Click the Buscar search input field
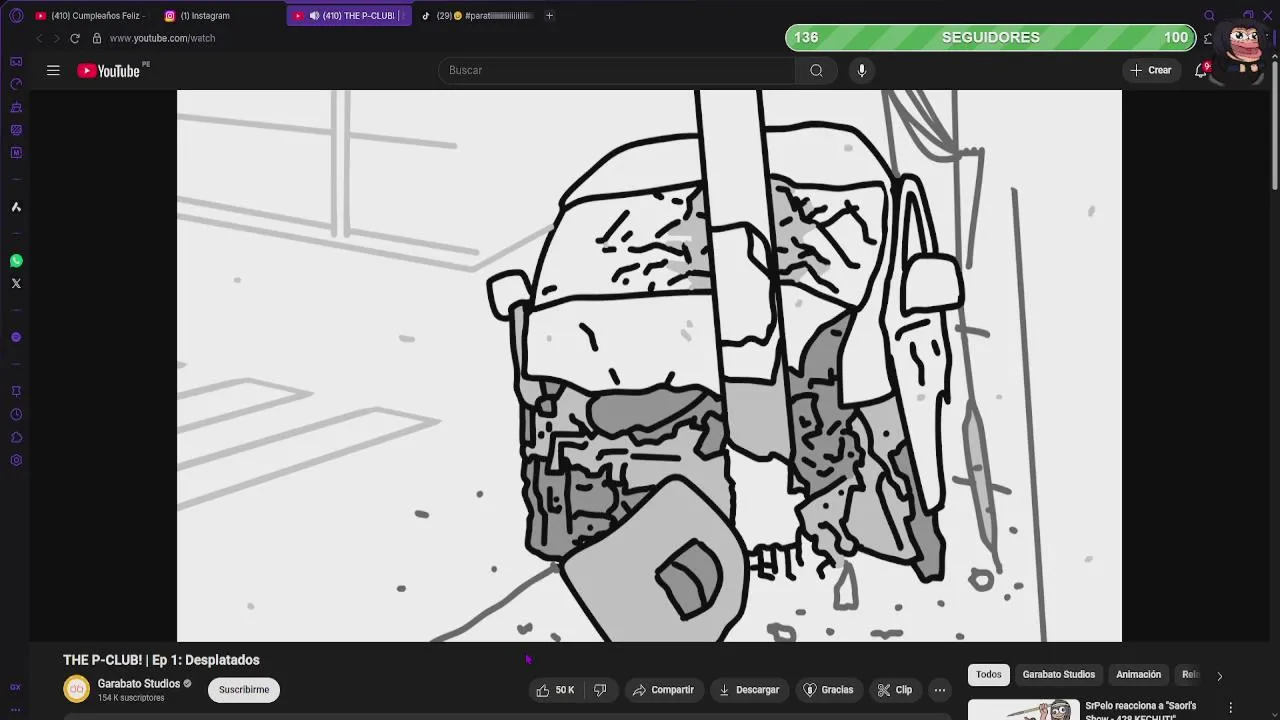Image resolution: width=1280 pixels, height=720 pixels. point(617,70)
